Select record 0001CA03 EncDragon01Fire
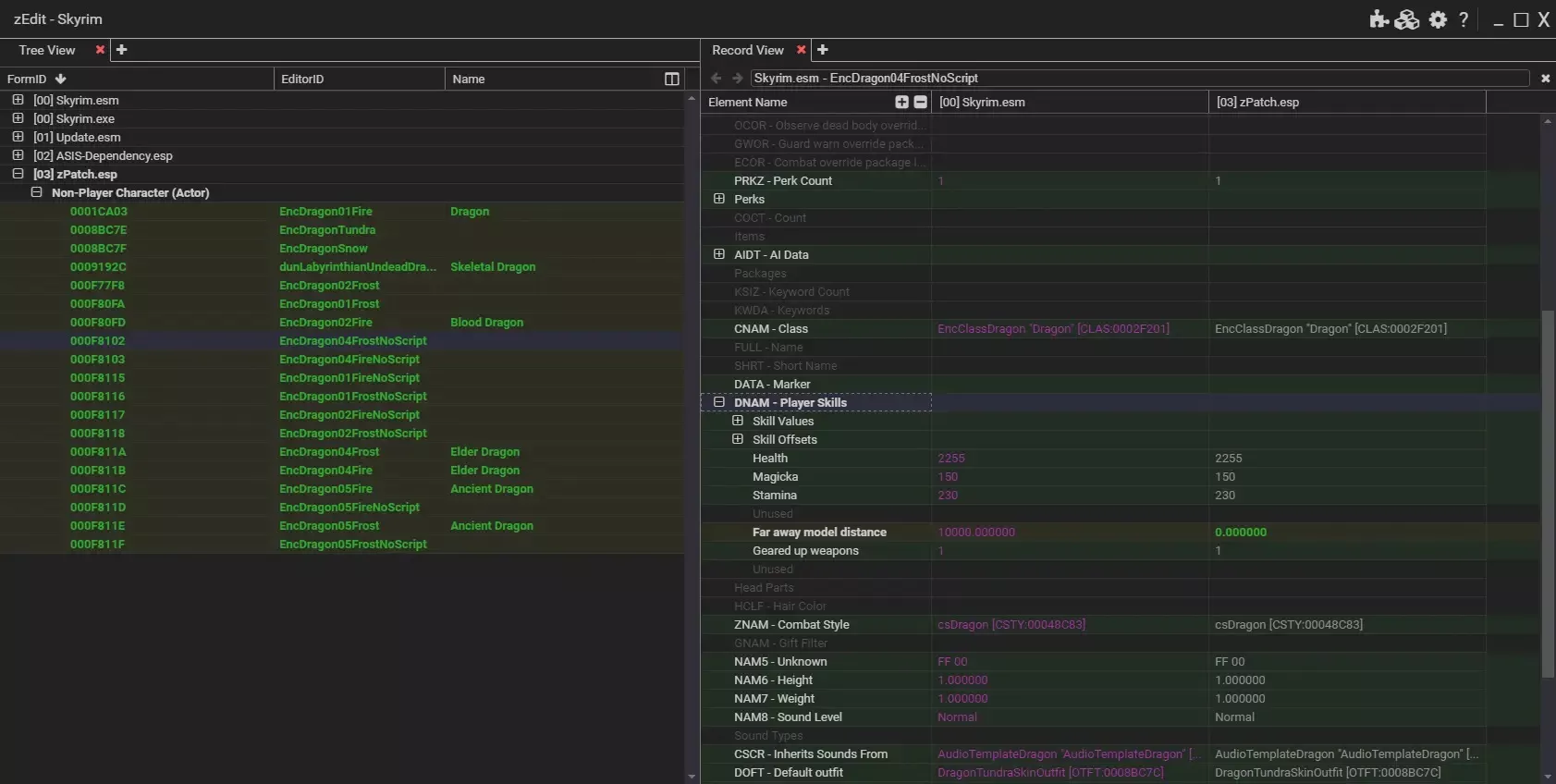 [342, 211]
